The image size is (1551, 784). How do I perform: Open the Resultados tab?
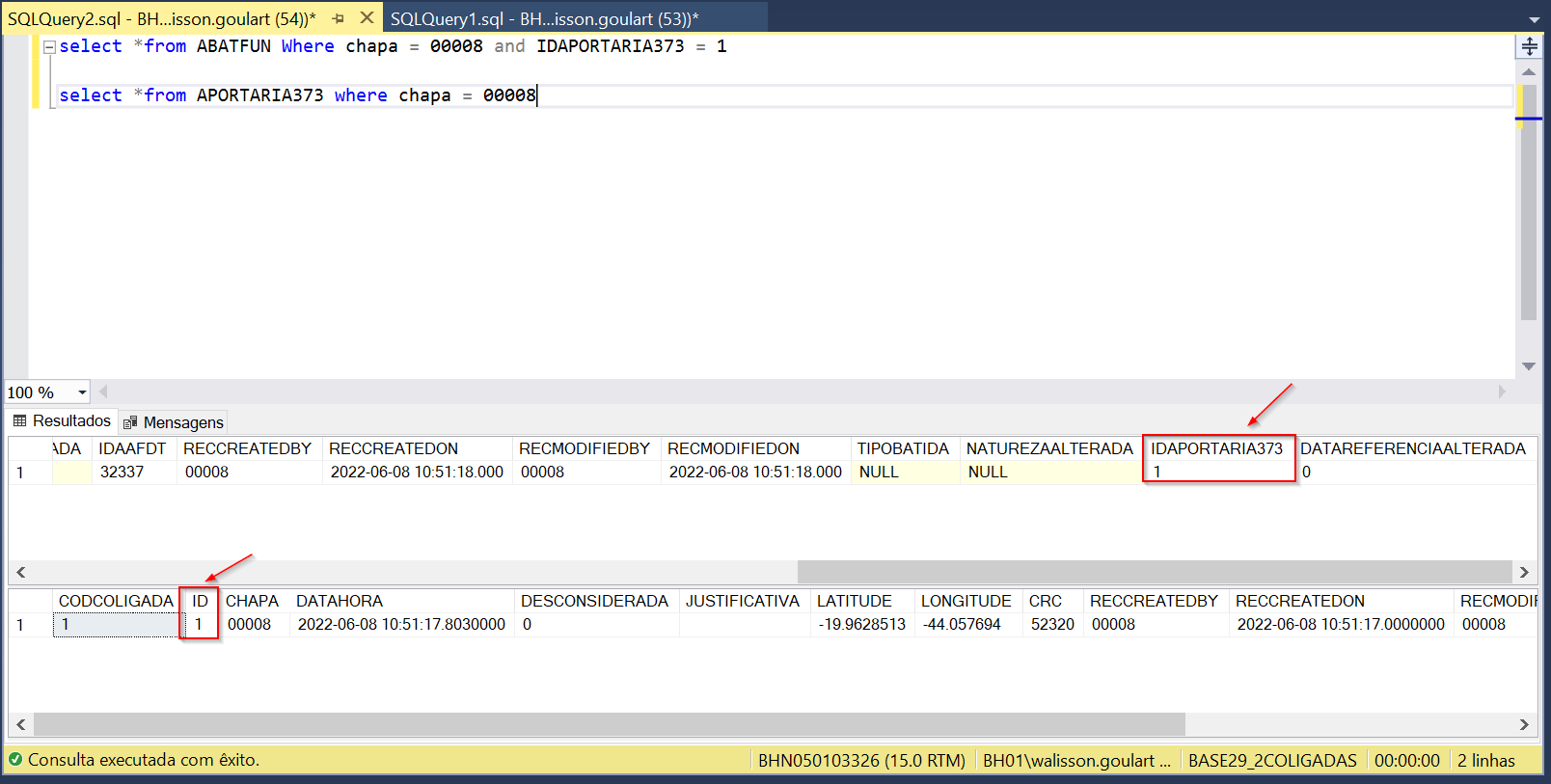[x=62, y=421]
